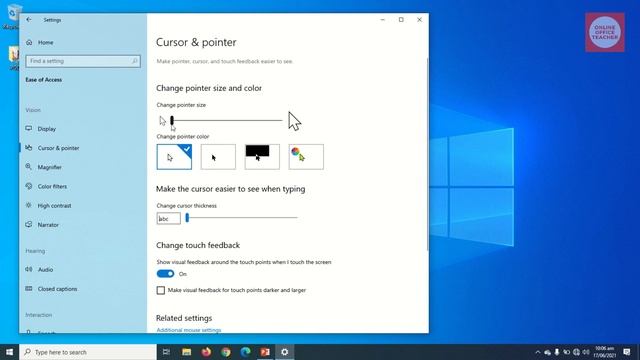
Task: Click the pointer size slider handle
Action: point(172,120)
